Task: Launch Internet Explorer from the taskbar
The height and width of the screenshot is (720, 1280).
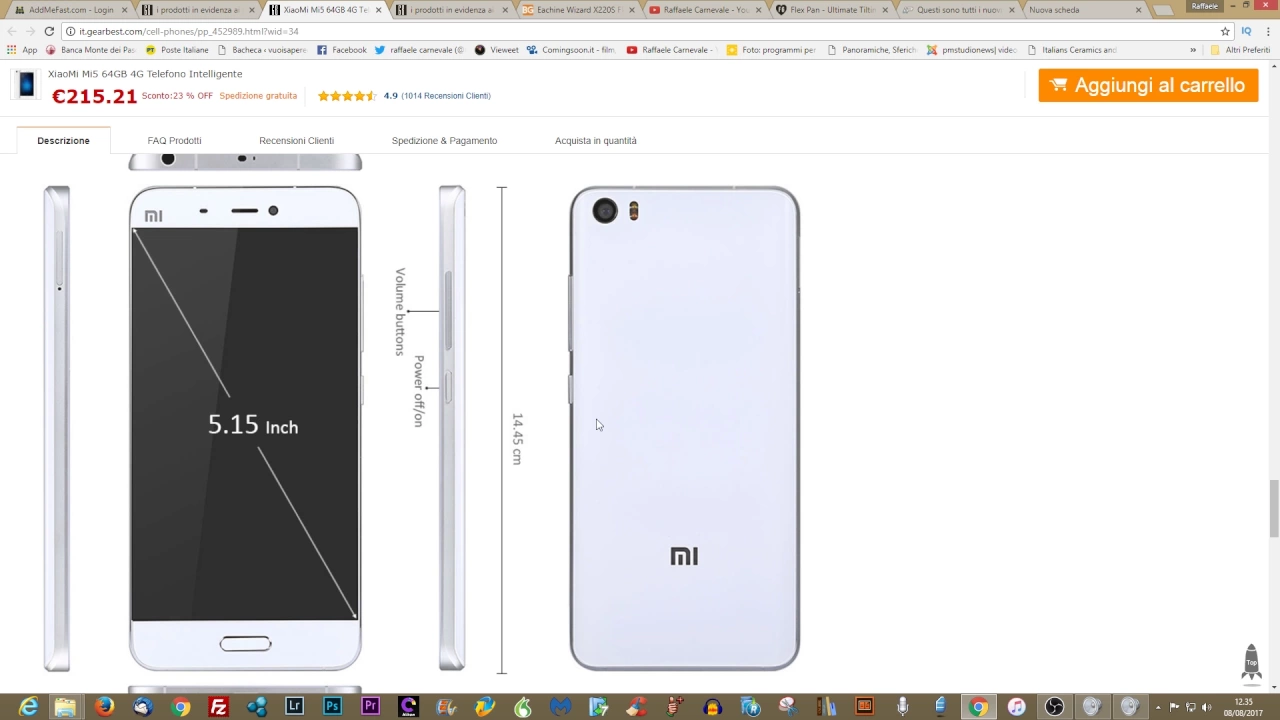Action: point(29,707)
